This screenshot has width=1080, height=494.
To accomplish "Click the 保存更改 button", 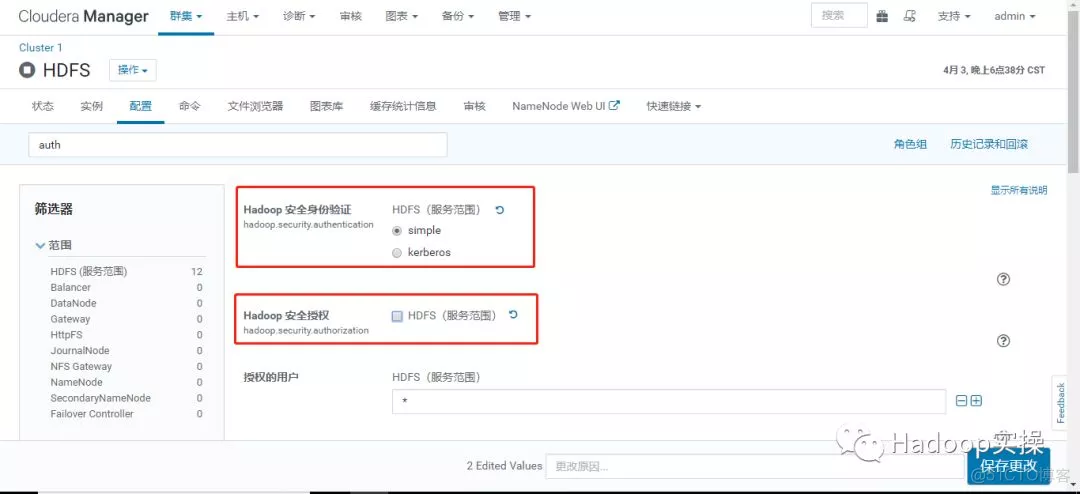I will coord(1008,465).
